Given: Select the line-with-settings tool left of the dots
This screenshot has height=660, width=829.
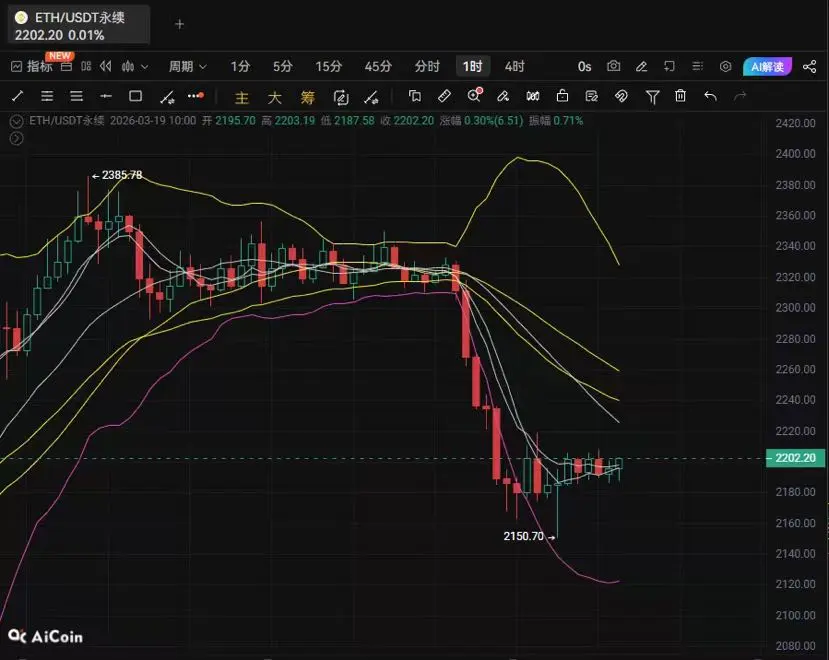Looking at the screenshot, I should 167,97.
